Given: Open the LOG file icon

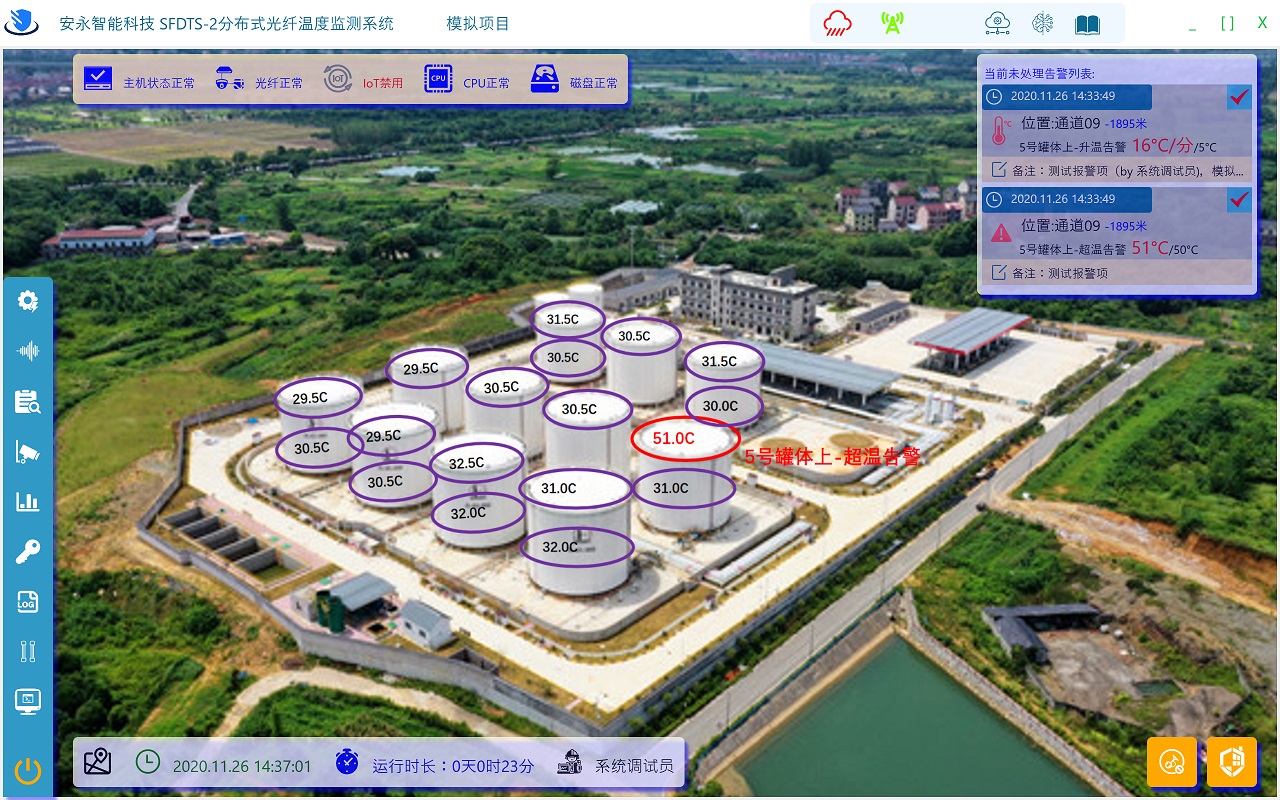Looking at the screenshot, I should pos(27,602).
